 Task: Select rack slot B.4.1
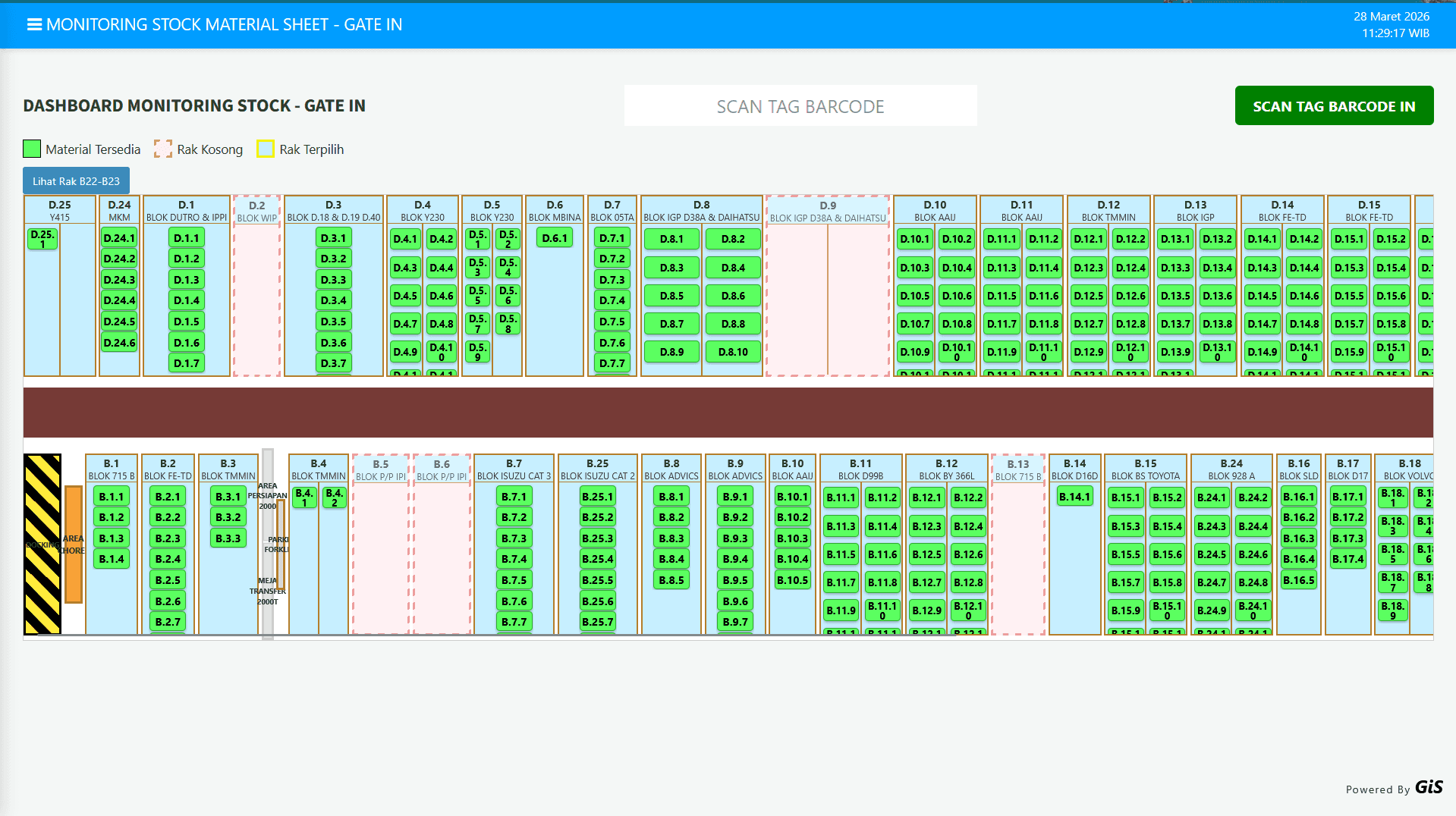[304, 497]
